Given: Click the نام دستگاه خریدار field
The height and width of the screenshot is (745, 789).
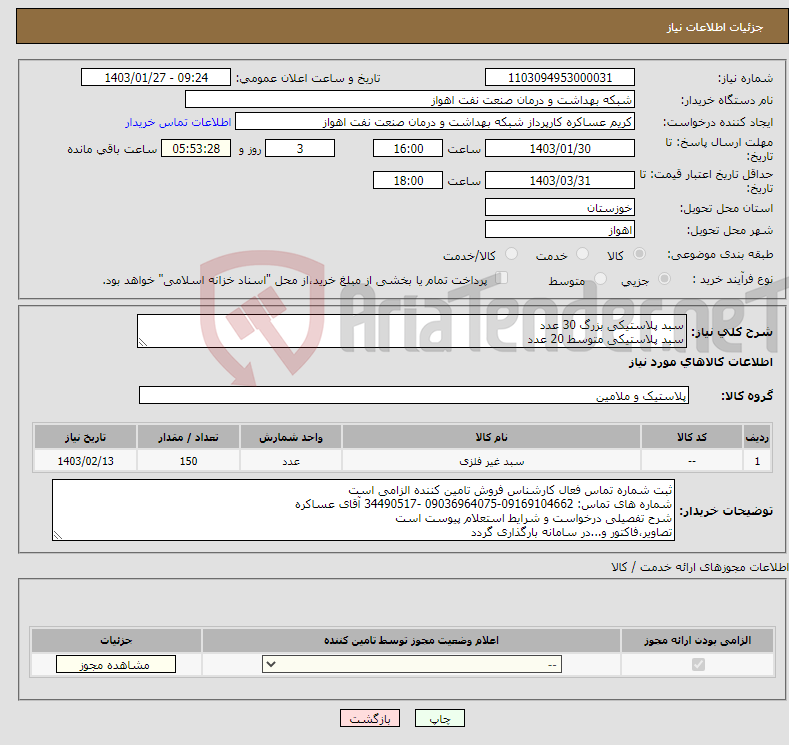Looking at the screenshot, I should [410, 100].
